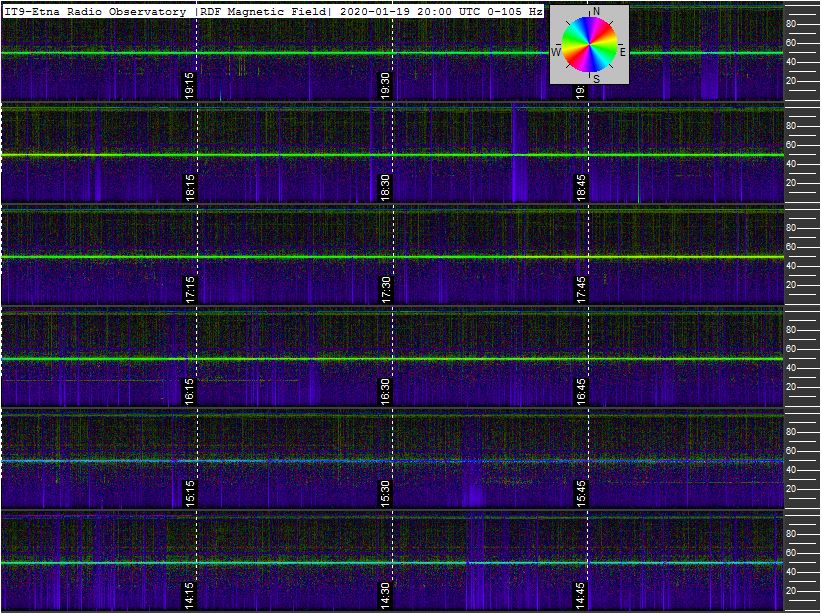
Task: Select the 18:30 time marker label
Action: coord(386,187)
